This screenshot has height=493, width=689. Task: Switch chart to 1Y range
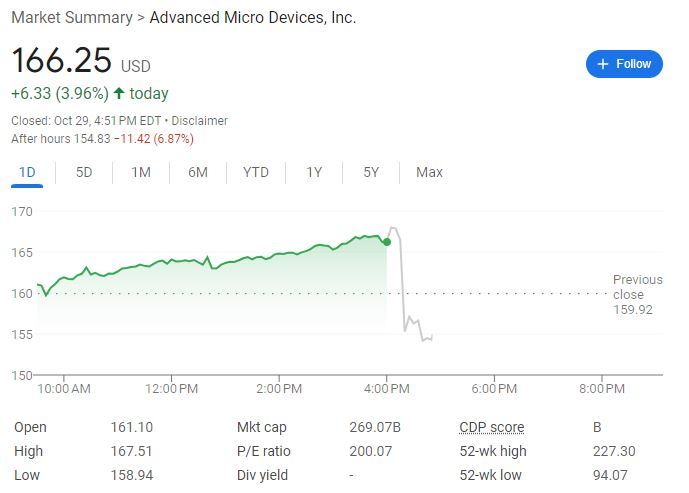[x=314, y=172]
